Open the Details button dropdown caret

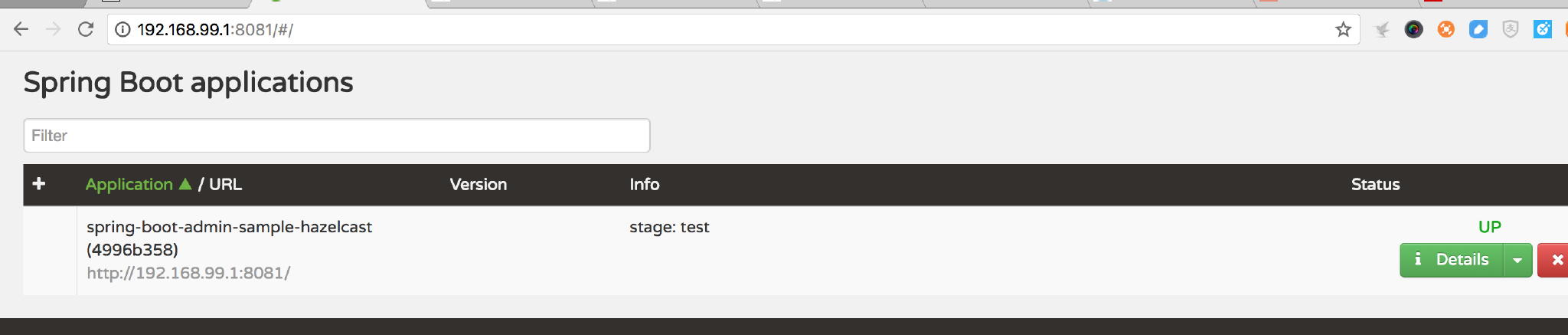(1517, 261)
